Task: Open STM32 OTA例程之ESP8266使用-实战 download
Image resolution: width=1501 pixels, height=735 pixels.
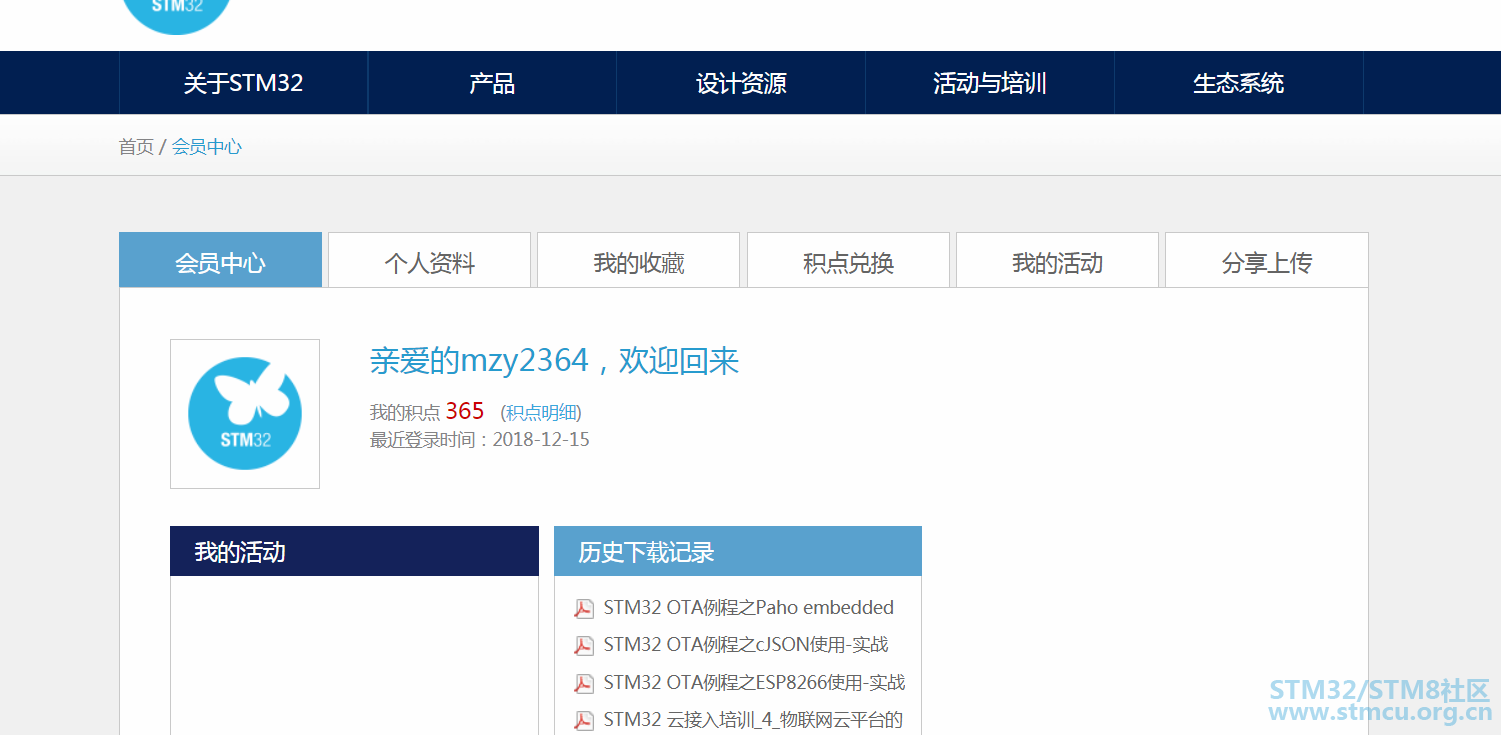Action: (x=755, y=683)
